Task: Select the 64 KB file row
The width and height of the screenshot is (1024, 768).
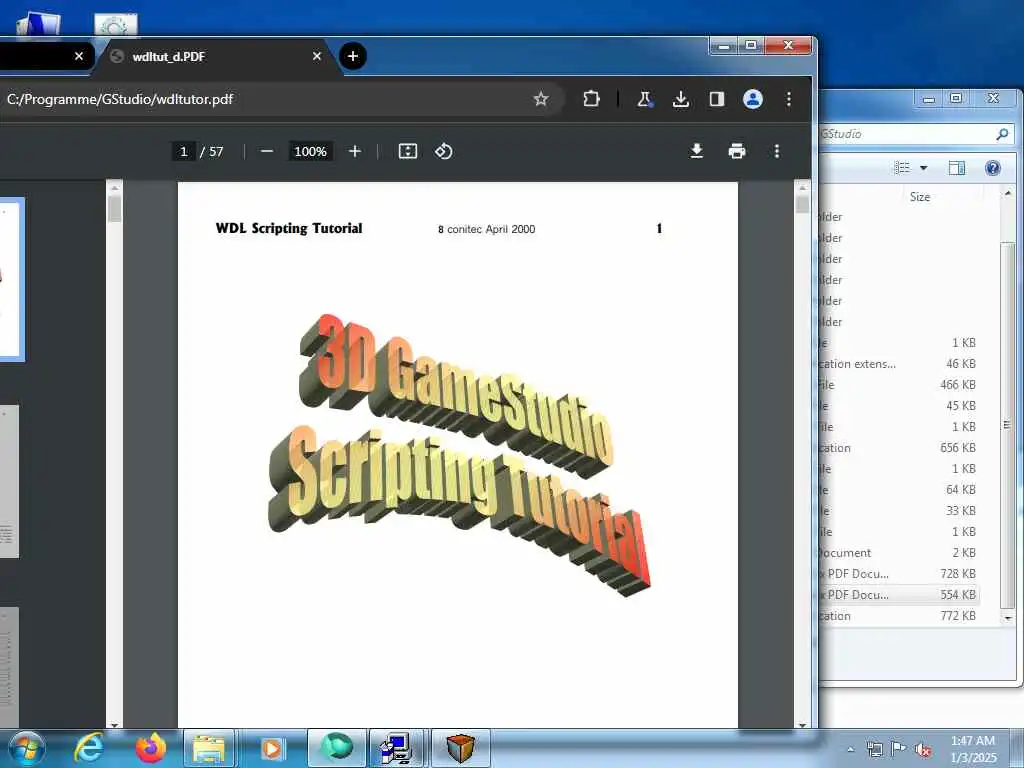Action: pyautogui.click(x=899, y=490)
